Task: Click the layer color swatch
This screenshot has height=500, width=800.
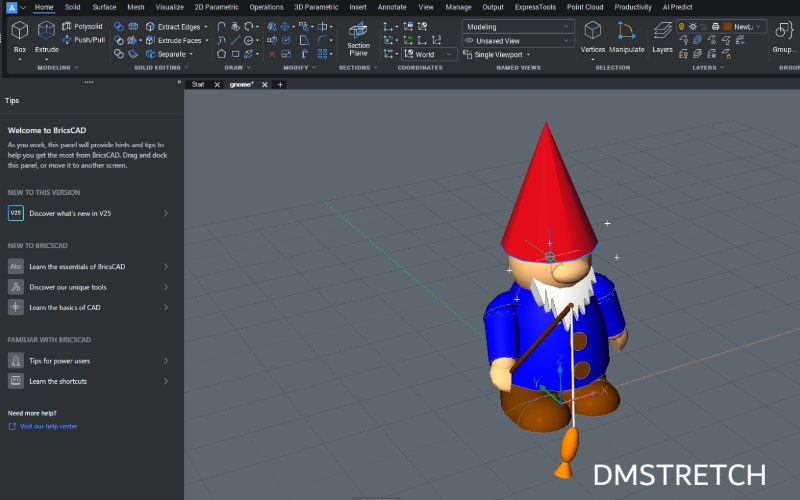Action: coord(727,26)
